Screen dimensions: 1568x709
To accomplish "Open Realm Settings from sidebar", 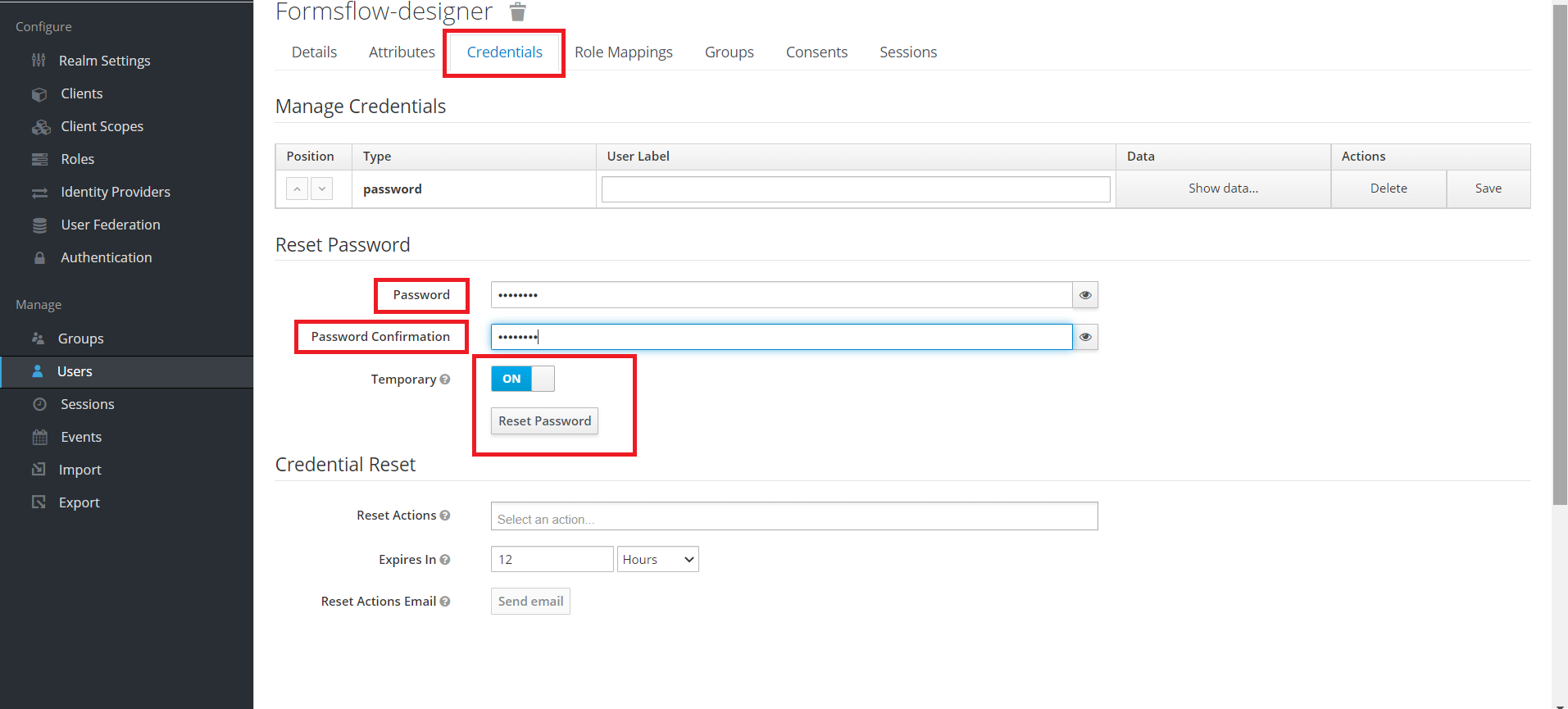I will 104,61.
